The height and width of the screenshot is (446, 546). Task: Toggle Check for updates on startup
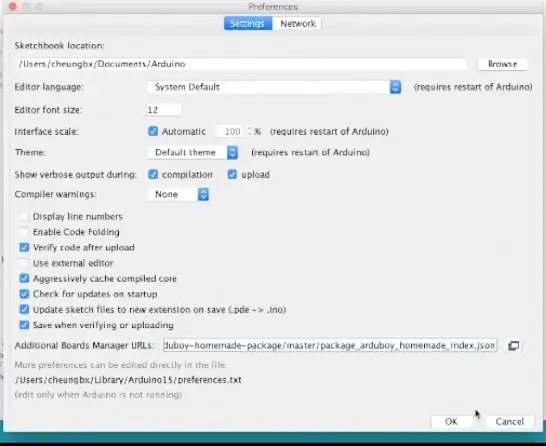[24, 294]
